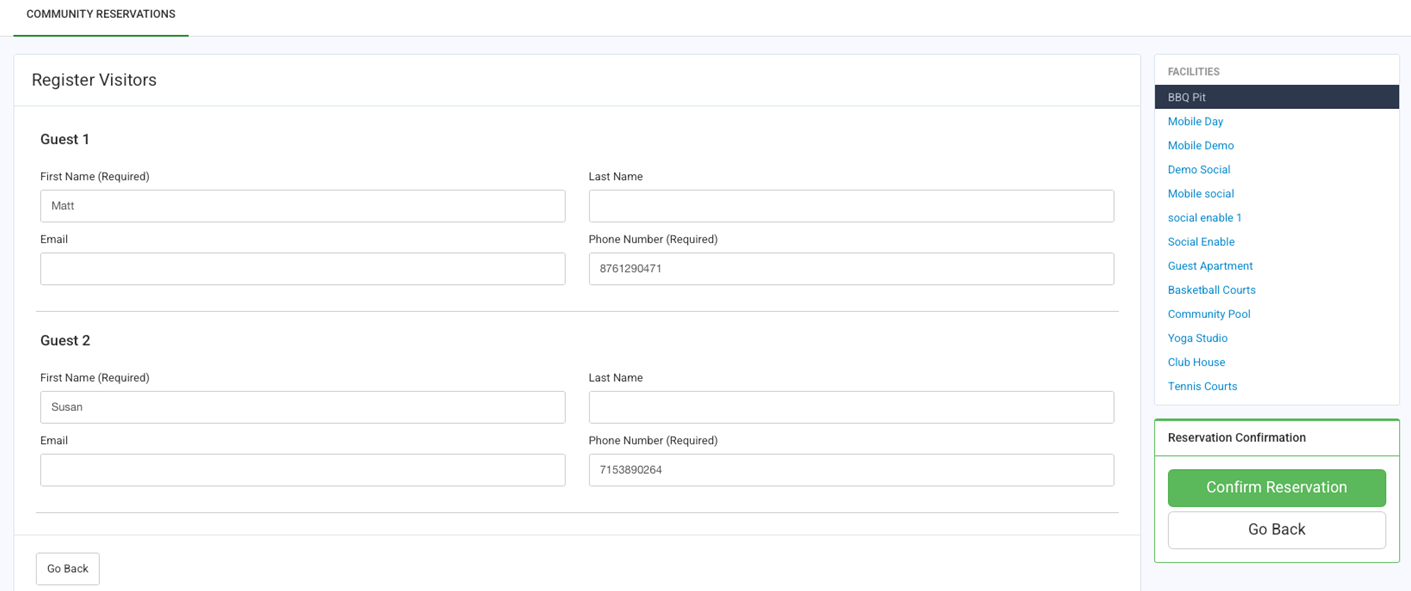The width and height of the screenshot is (1411, 591).
Task: Open the Social Enable facility
Action: tap(1200, 241)
